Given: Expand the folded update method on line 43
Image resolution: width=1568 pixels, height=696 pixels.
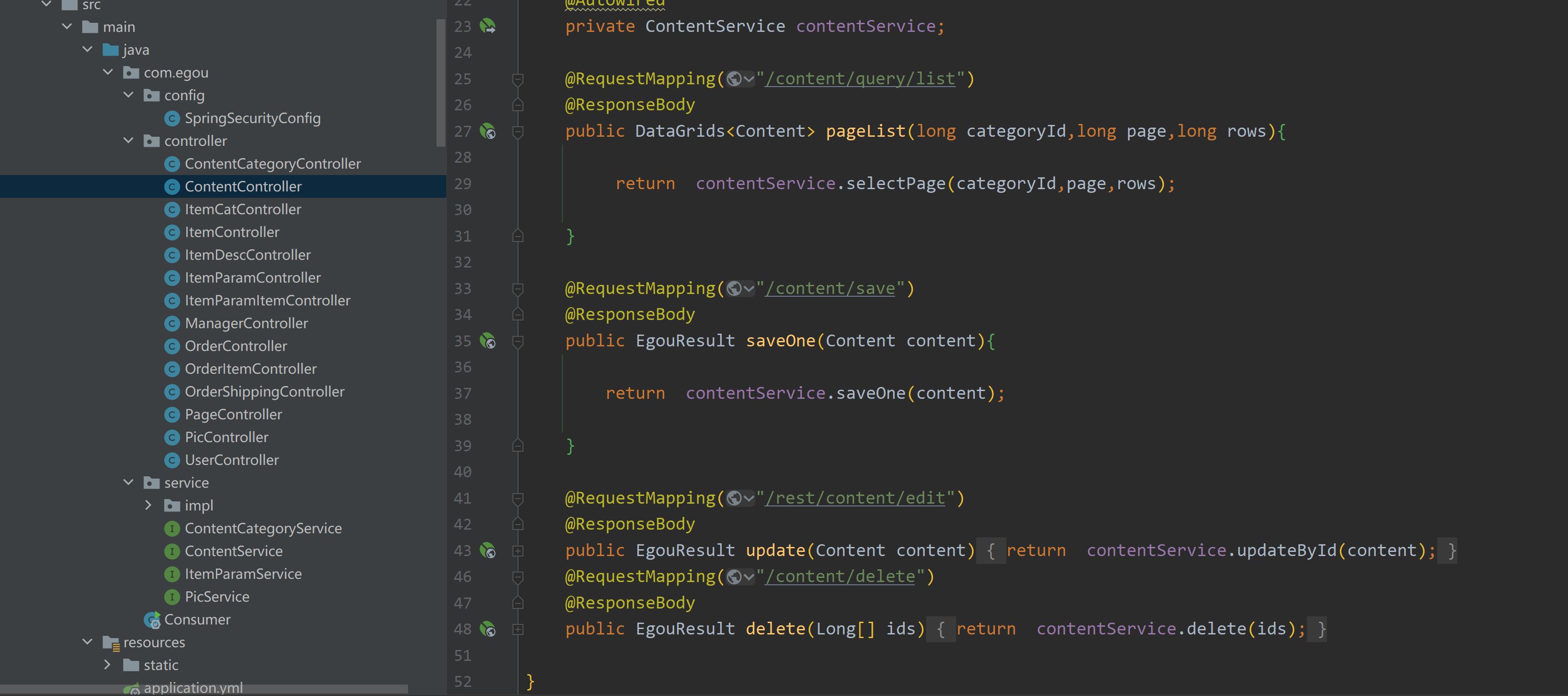Looking at the screenshot, I should pyautogui.click(x=518, y=551).
